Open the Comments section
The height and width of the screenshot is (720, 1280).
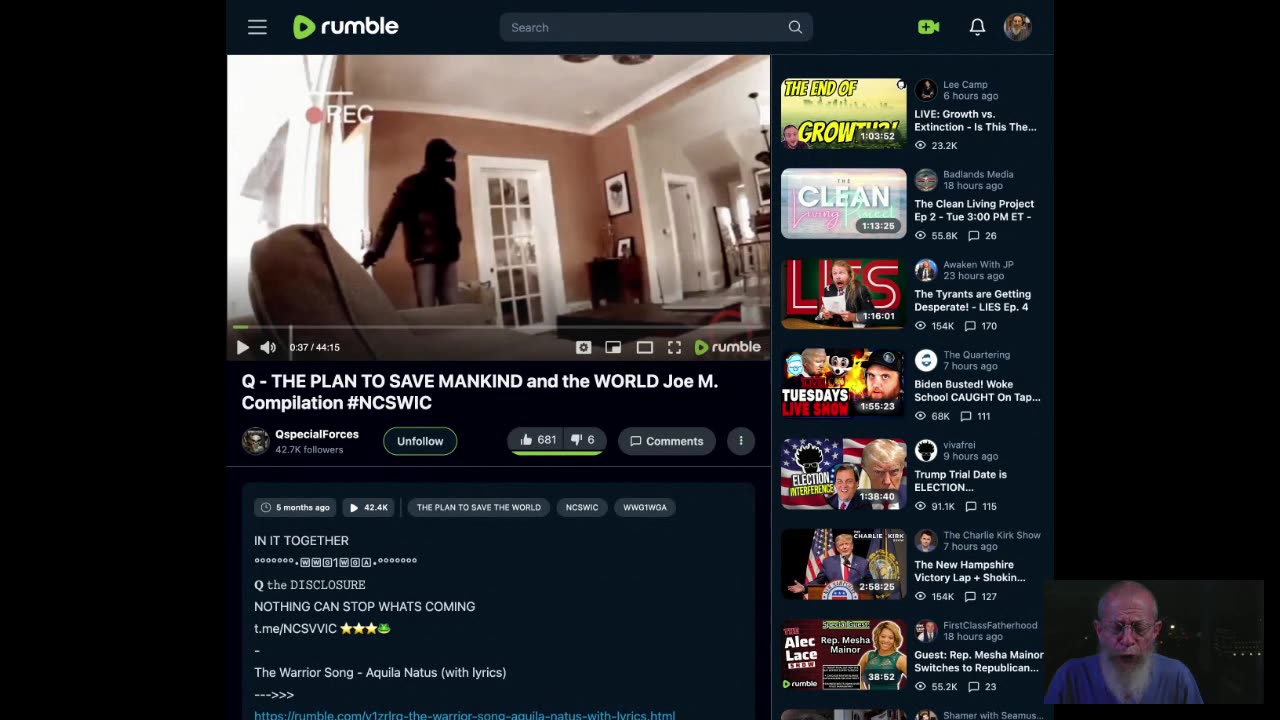666,441
